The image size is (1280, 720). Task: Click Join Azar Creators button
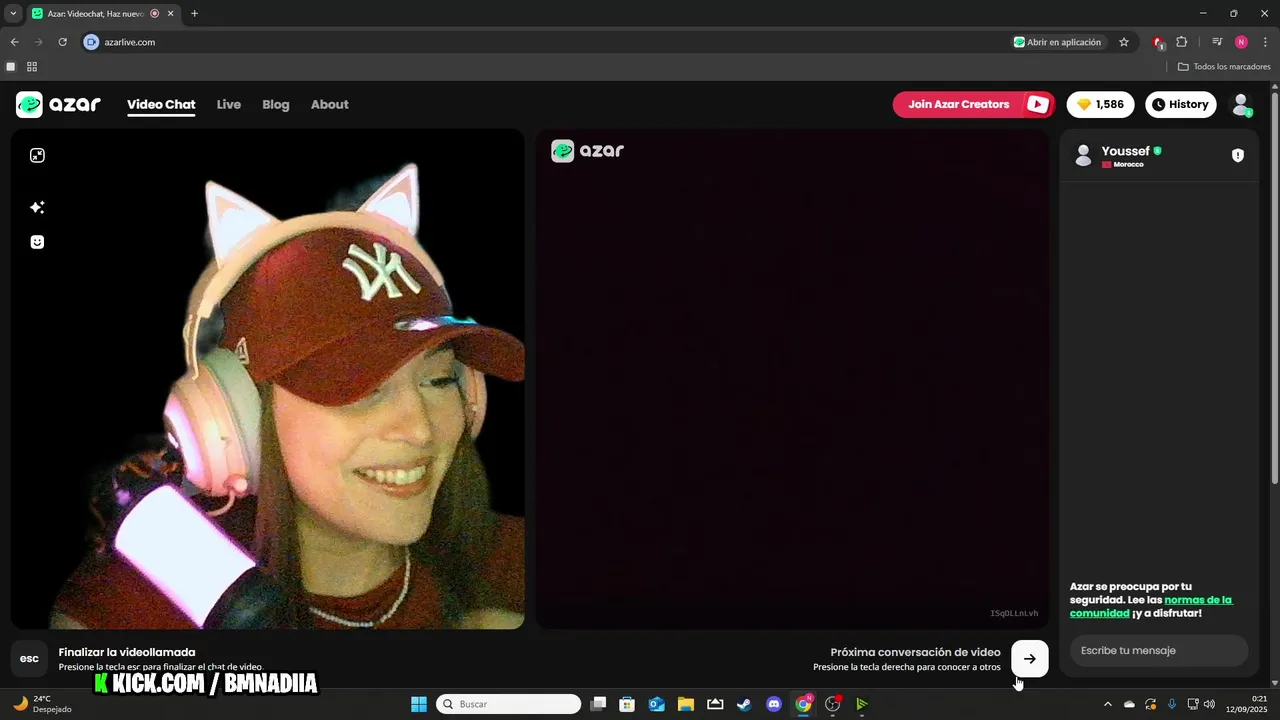(x=973, y=104)
